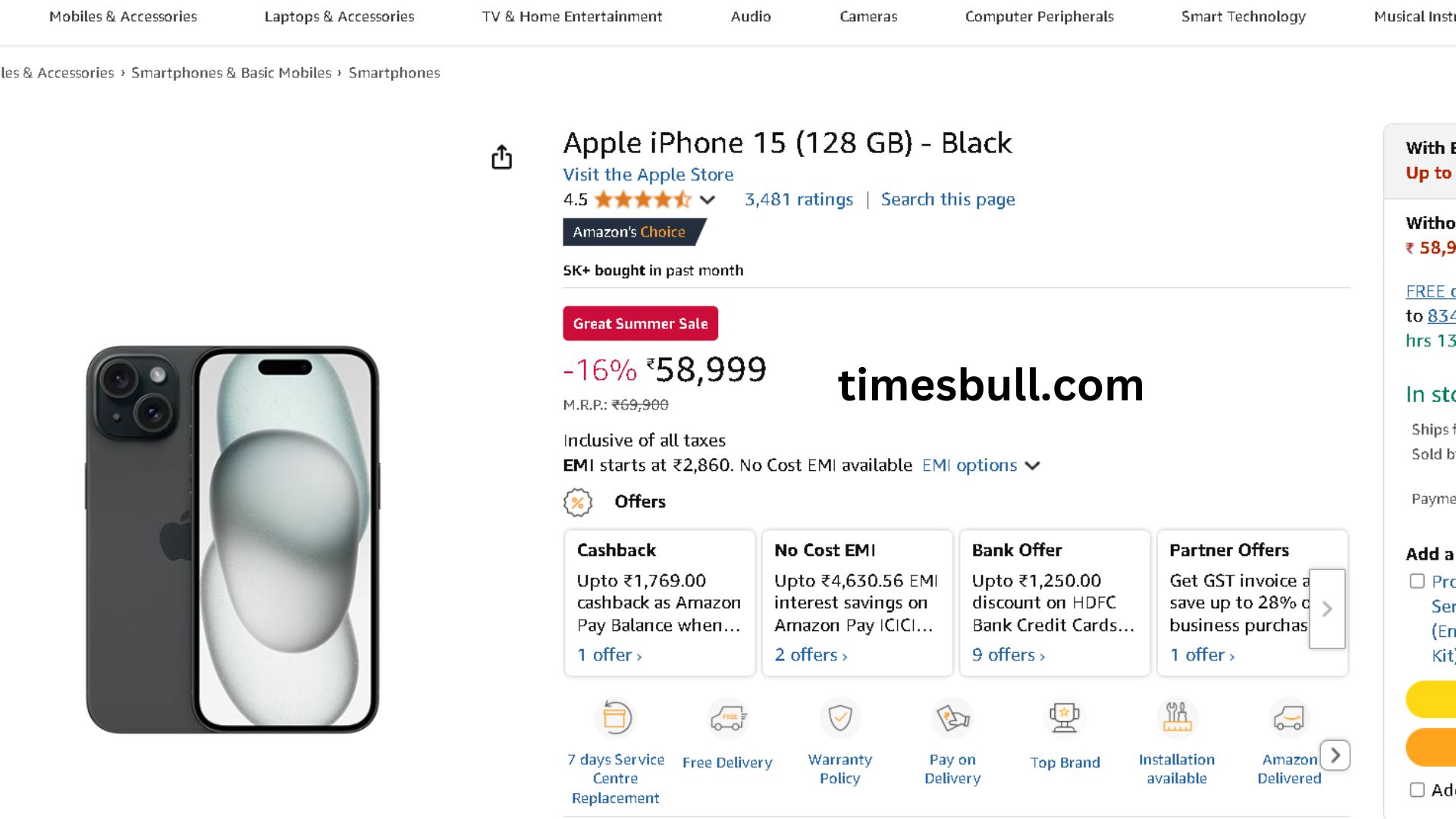Expand the star rating breakdown chevron
The width and height of the screenshot is (1456, 819).
(708, 200)
